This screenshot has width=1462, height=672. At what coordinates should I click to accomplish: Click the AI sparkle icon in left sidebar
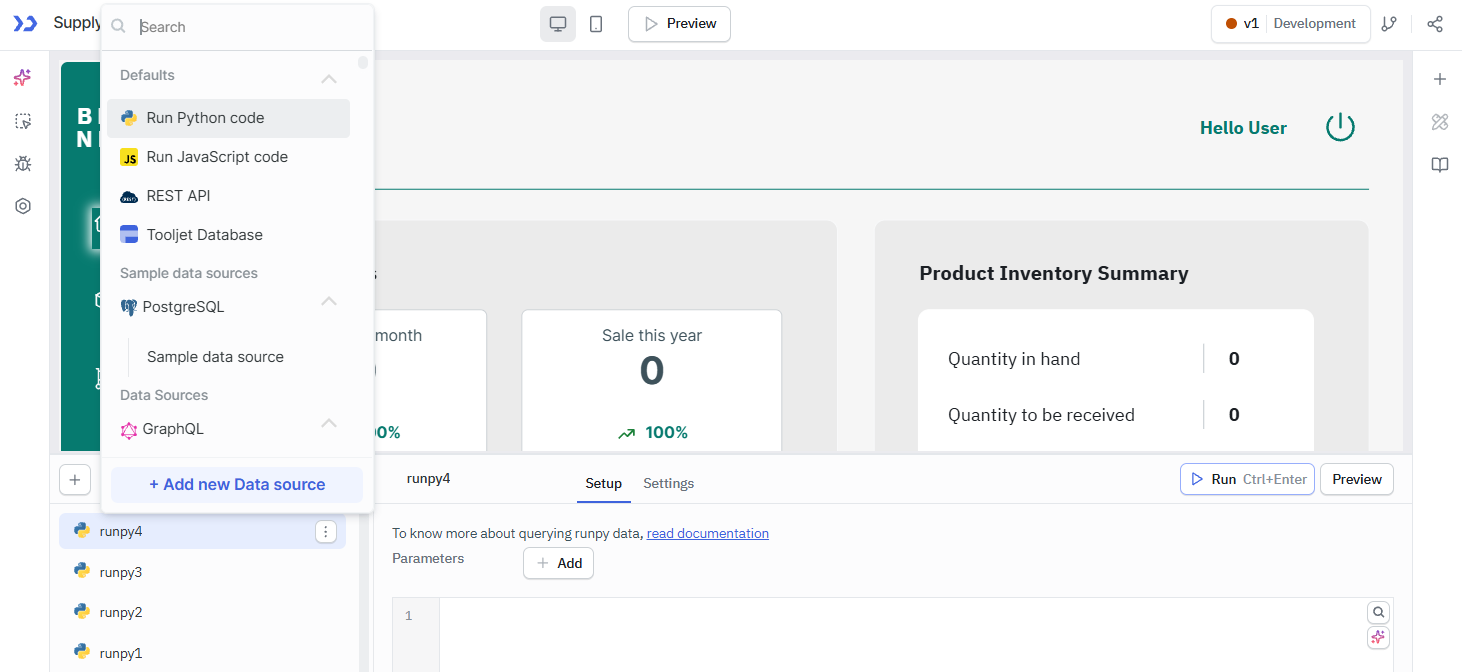(23, 78)
